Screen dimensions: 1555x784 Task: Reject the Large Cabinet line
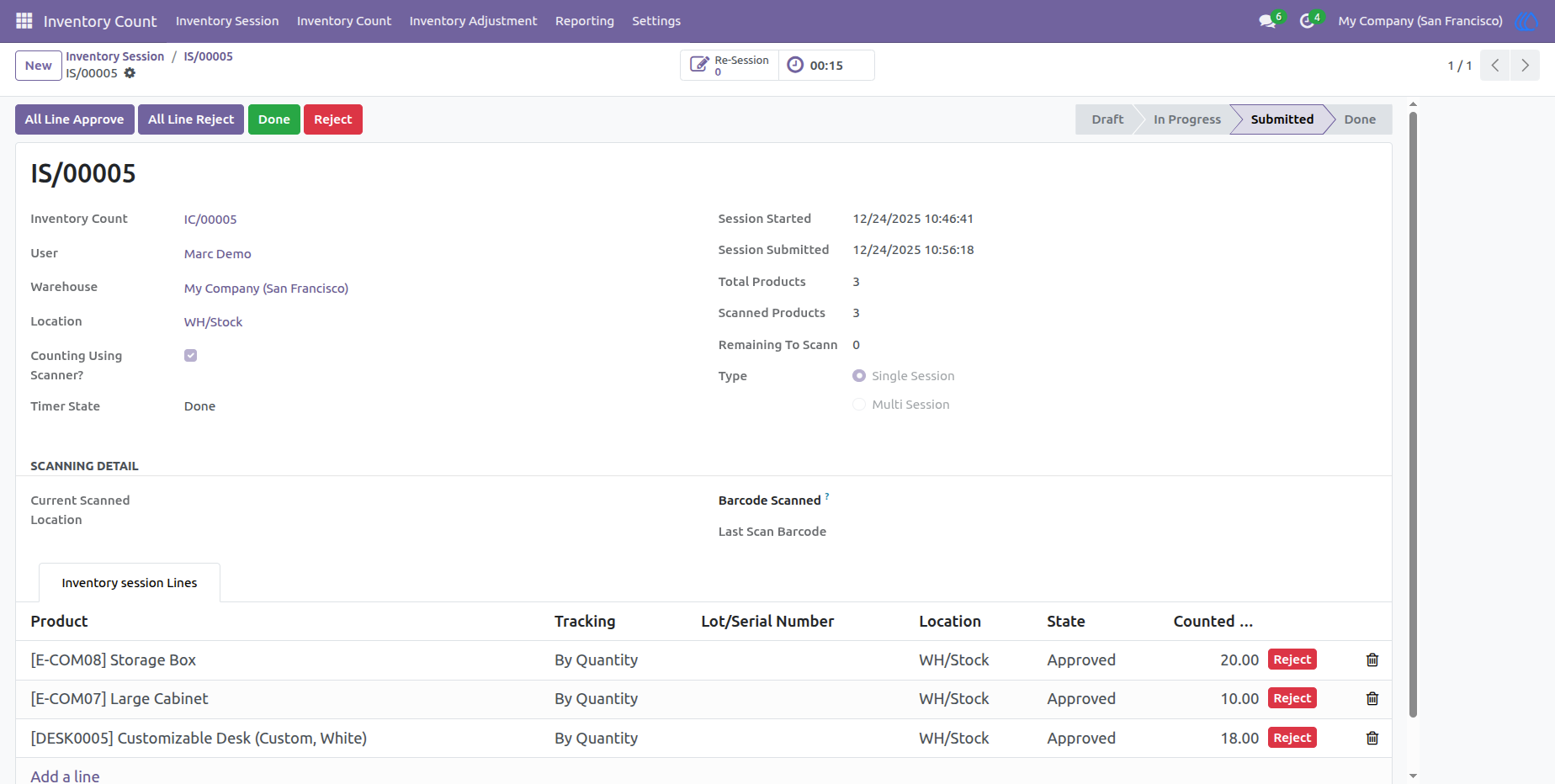pyautogui.click(x=1292, y=698)
